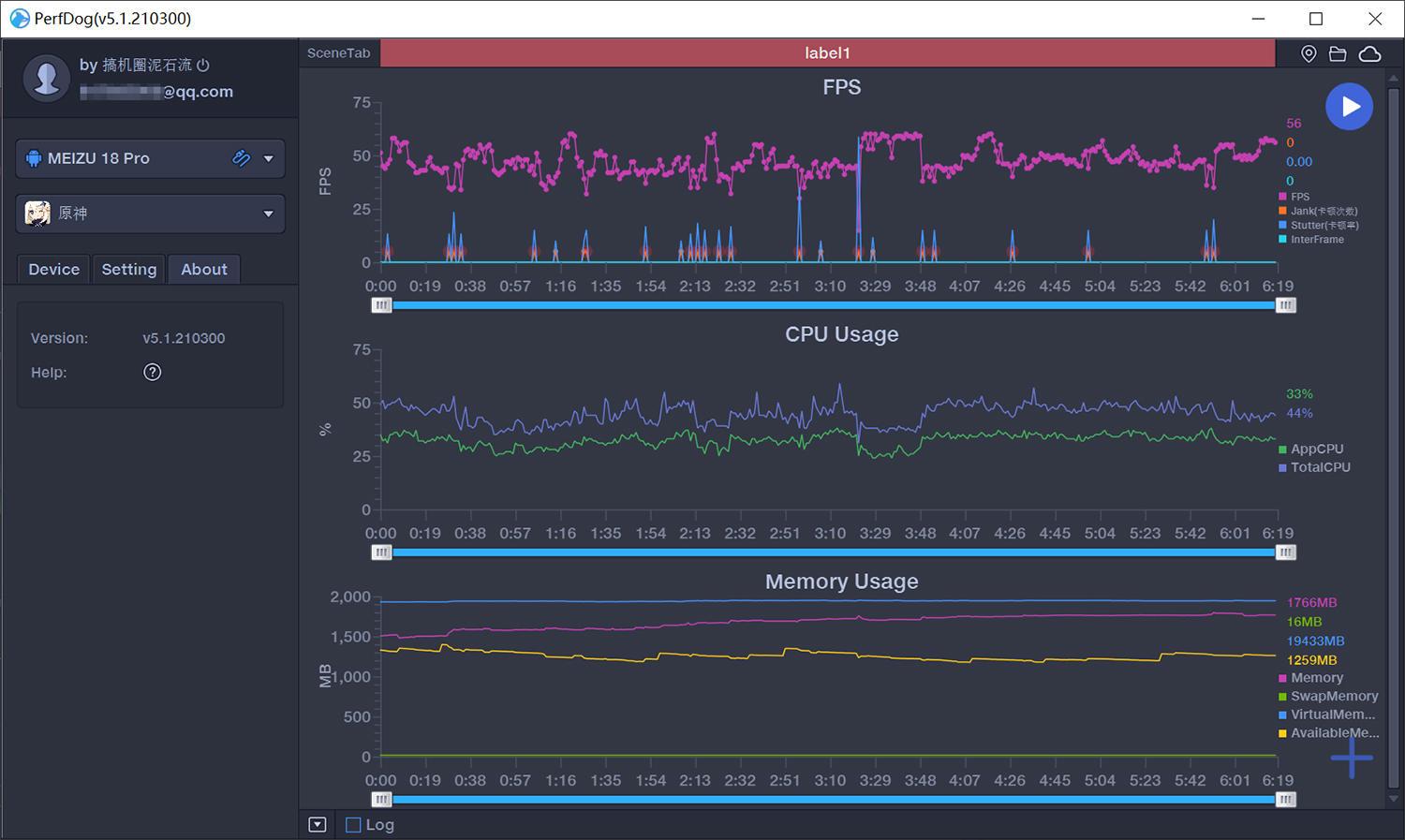
Task: Click the cloud upload icon
Action: point(1369,54)
